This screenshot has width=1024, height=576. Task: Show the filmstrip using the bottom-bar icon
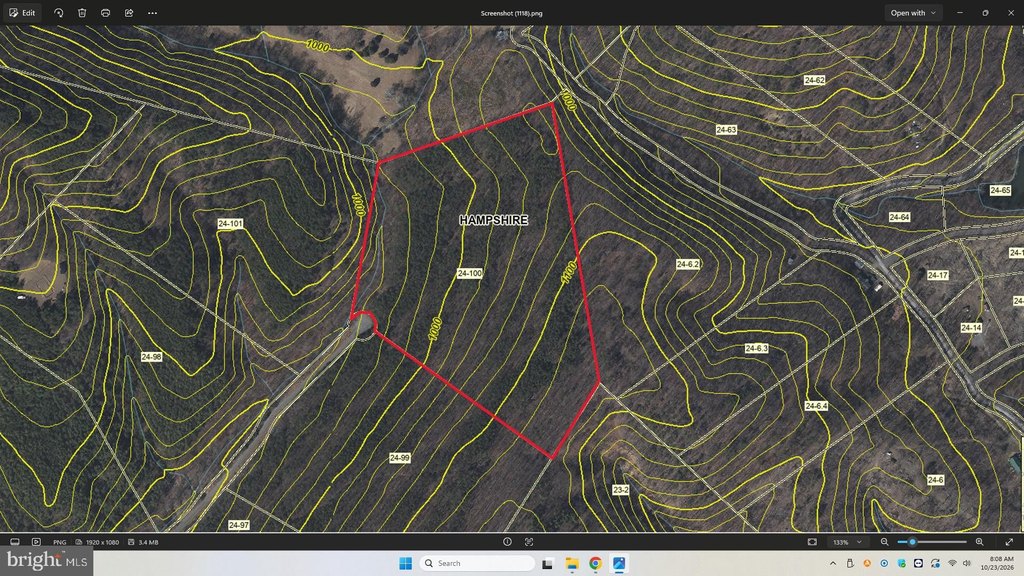coord(15,542)
